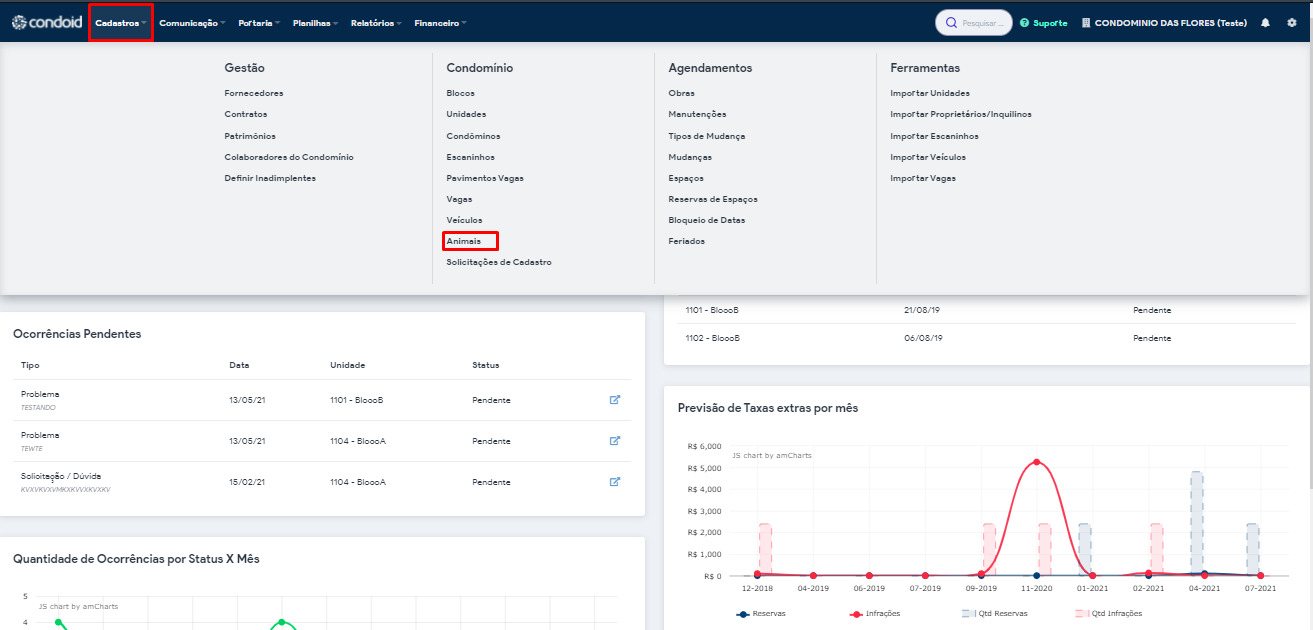This screenshot has height=630, width=1313.
Task: Click the Unidade column header
Action: click(347, 365)
